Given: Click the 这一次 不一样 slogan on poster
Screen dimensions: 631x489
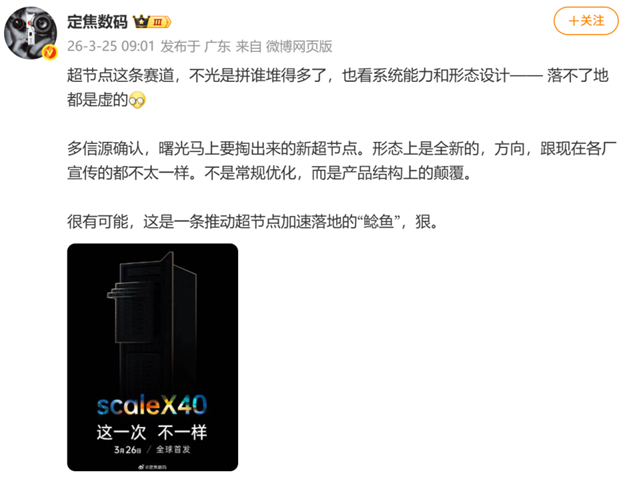Looking at the screenshot, I should [152, 433].
